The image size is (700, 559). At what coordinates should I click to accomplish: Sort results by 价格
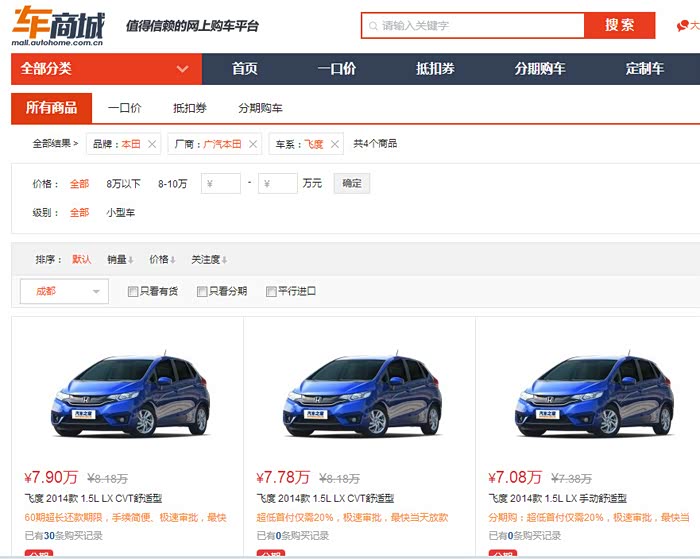(161, 260)
